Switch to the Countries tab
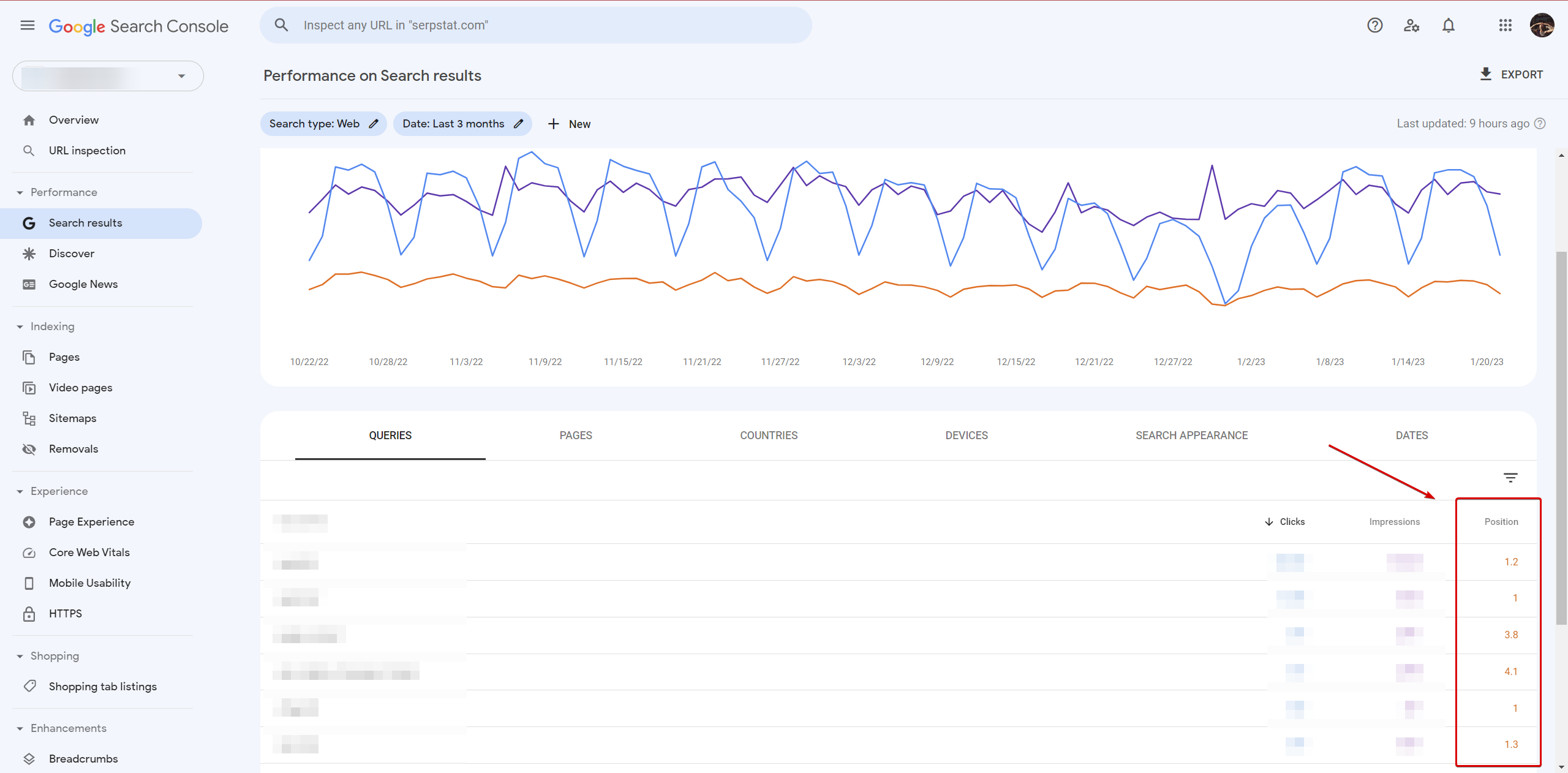 pyautogui.click(x=769, y=436)
